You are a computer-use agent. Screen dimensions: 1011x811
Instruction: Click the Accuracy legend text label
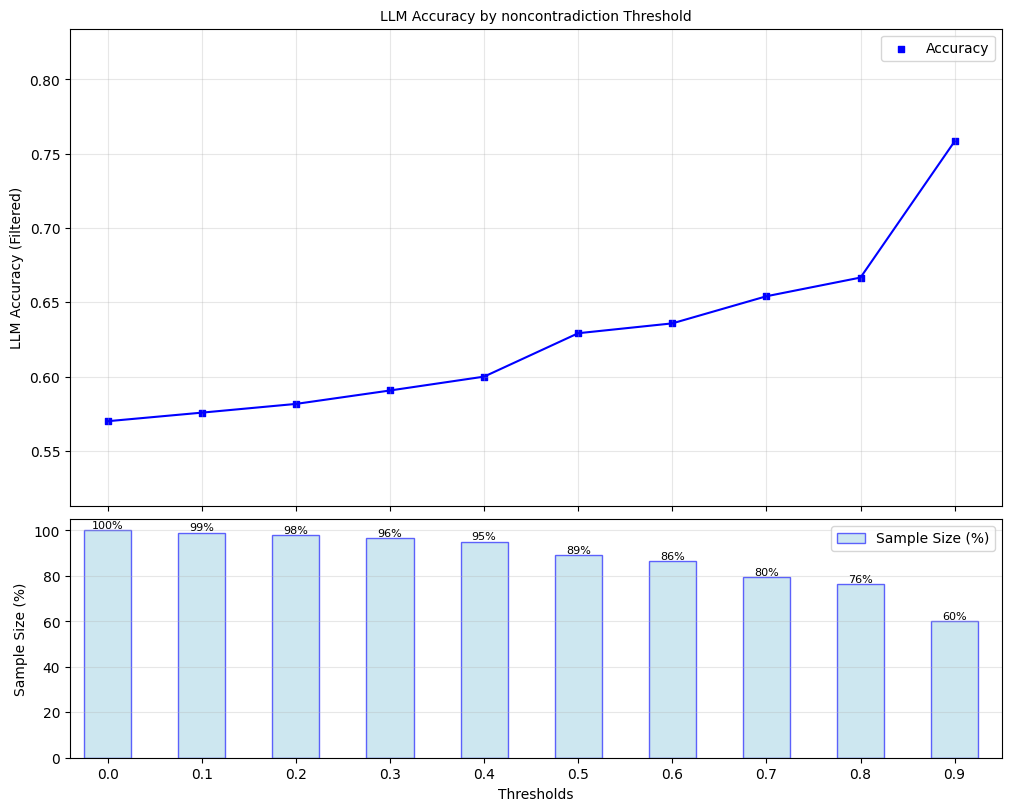(x=957, y=48)
